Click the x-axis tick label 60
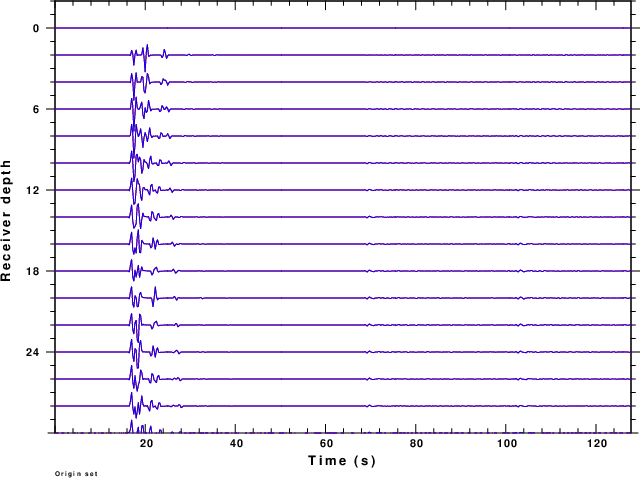This screenshot has width=640, height=478. (327, 444)
